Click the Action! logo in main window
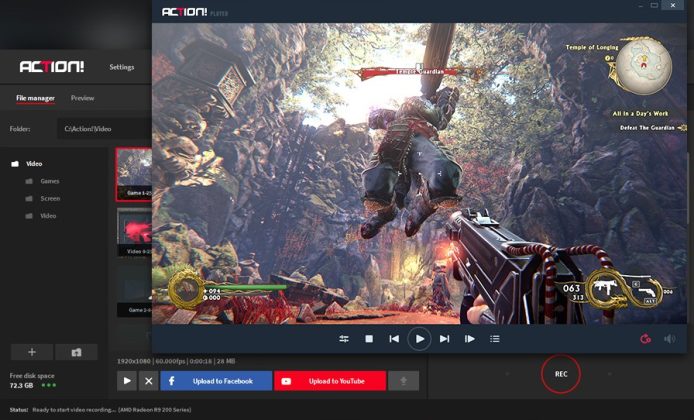 point(52,67)
